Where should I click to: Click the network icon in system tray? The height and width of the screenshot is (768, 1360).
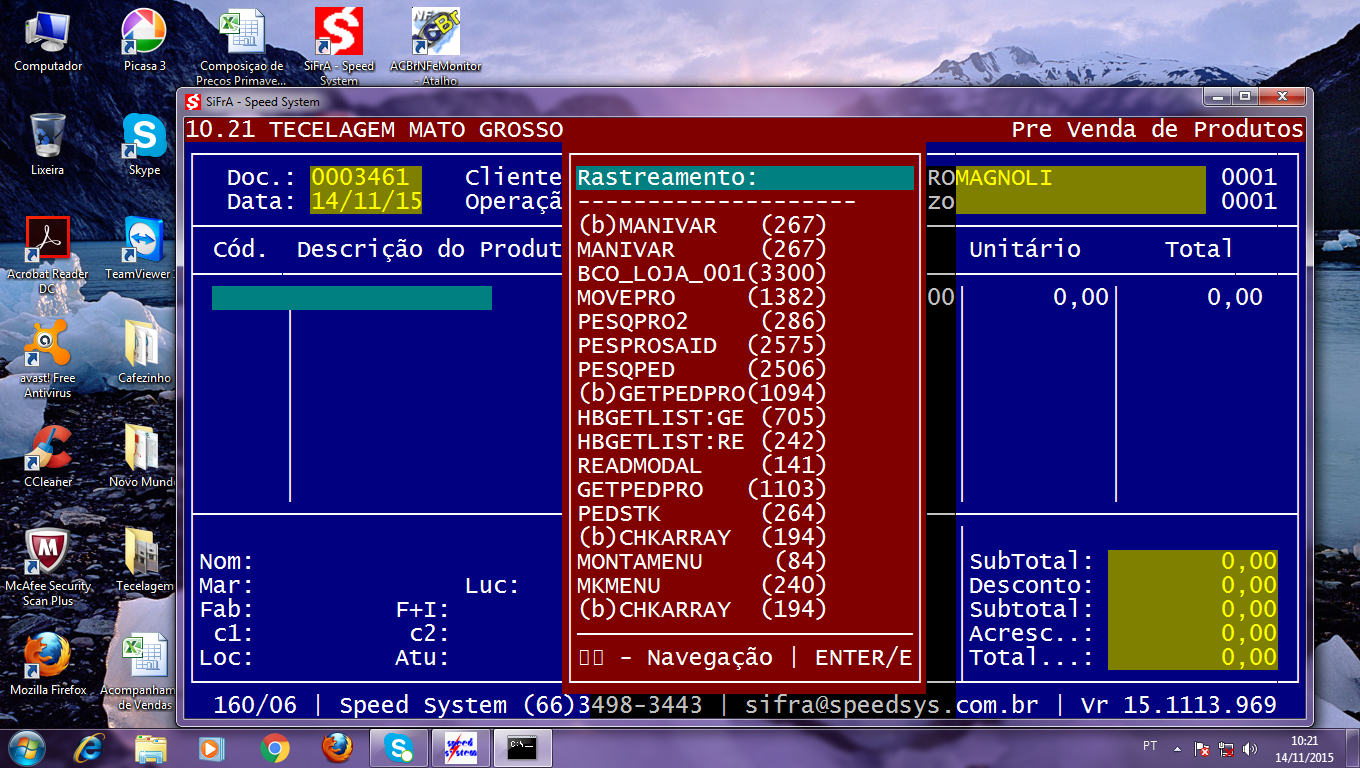point(1226,748)
